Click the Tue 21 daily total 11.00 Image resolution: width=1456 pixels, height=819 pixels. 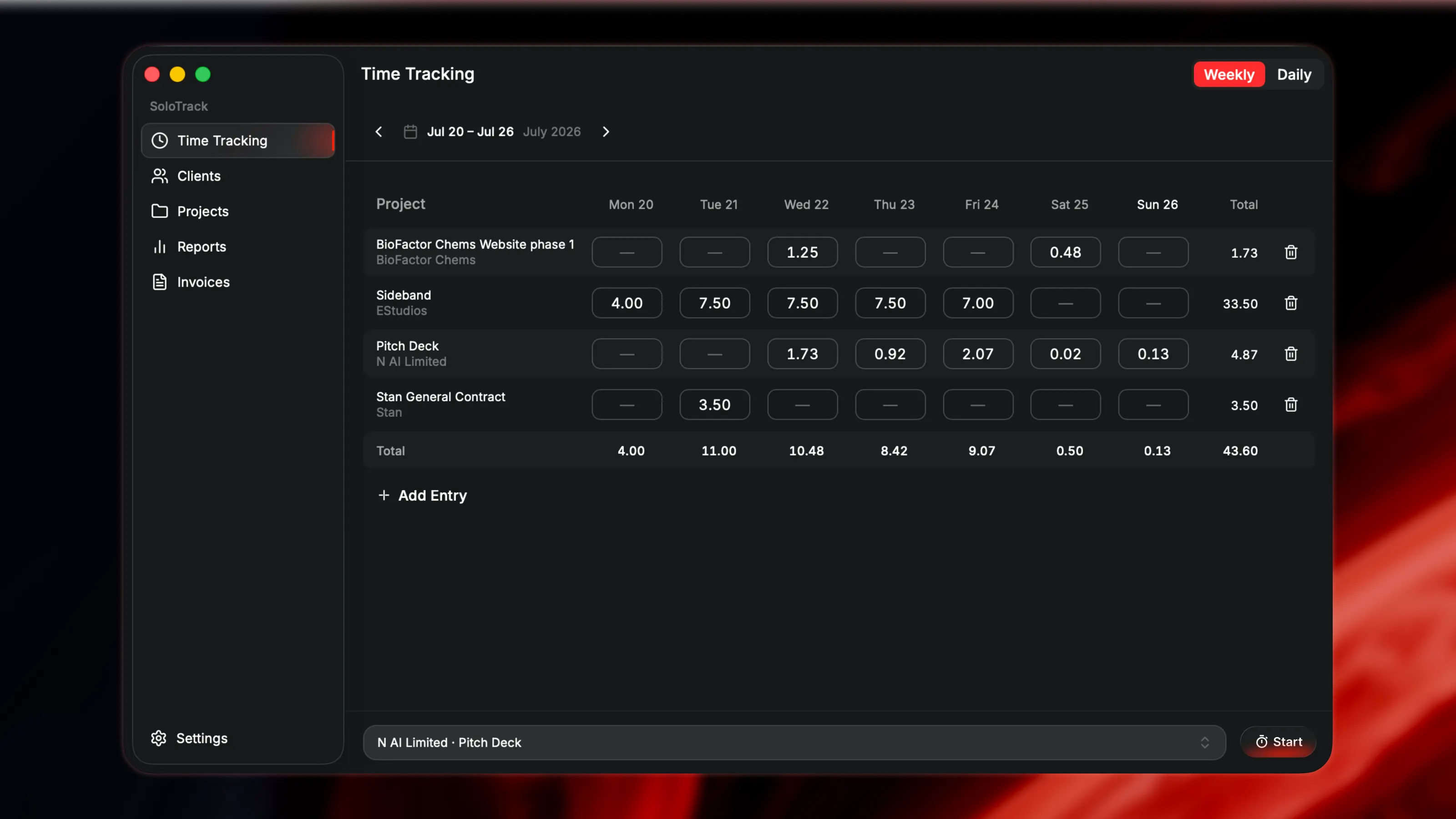[x=718, y=451]
